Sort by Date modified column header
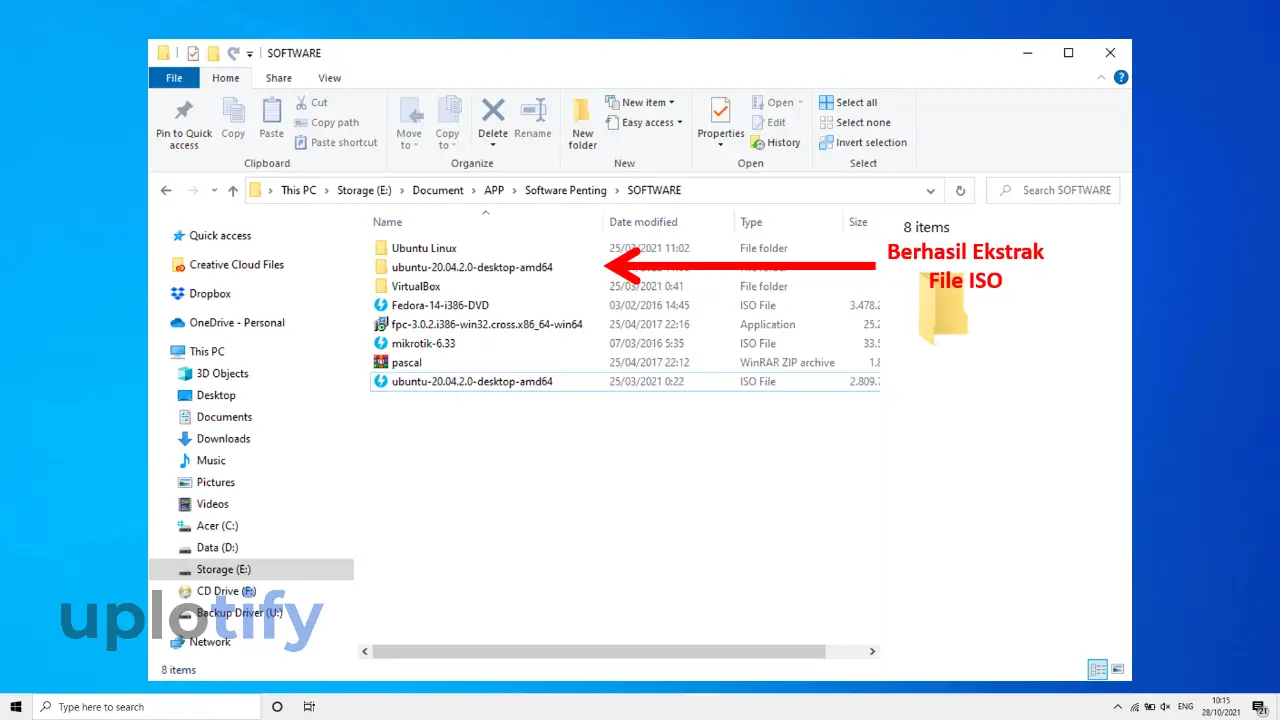This screenshot has width=1280, height=720. click(x=643, y=222)
